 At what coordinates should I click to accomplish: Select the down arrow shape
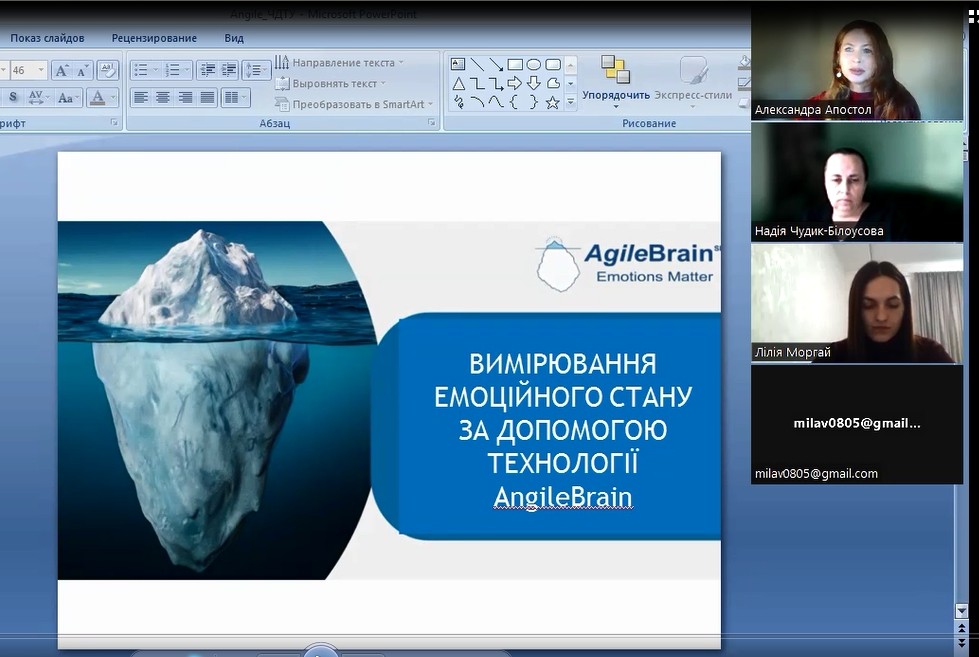click(x=534, y=83)
